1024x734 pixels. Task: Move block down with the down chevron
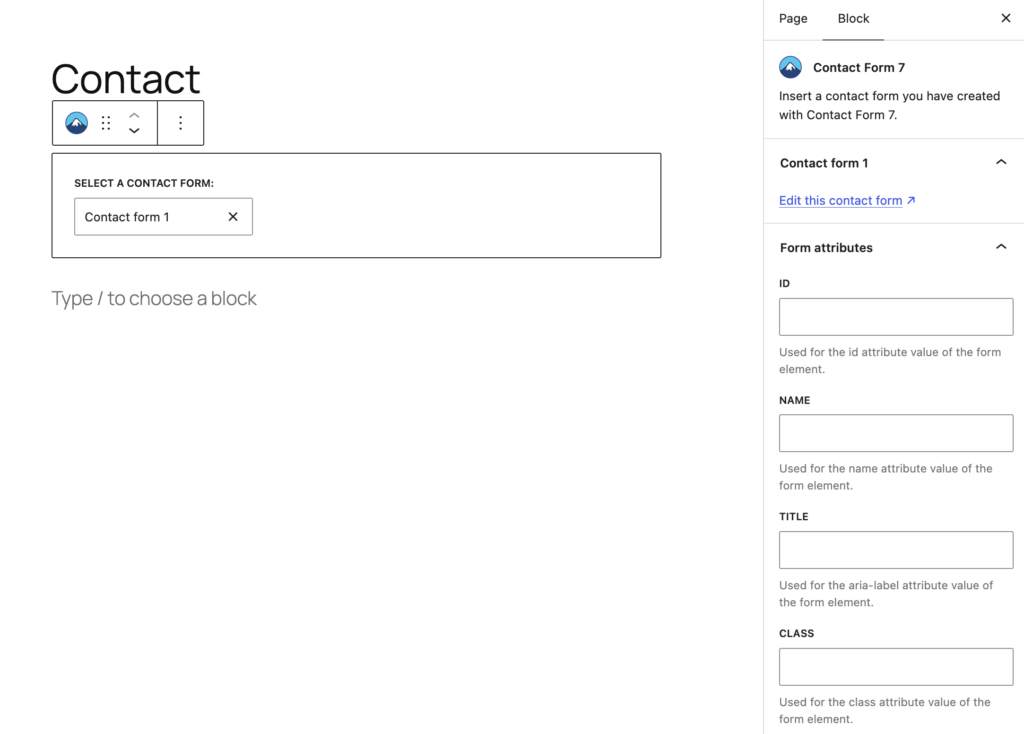[x=134, y=131]
